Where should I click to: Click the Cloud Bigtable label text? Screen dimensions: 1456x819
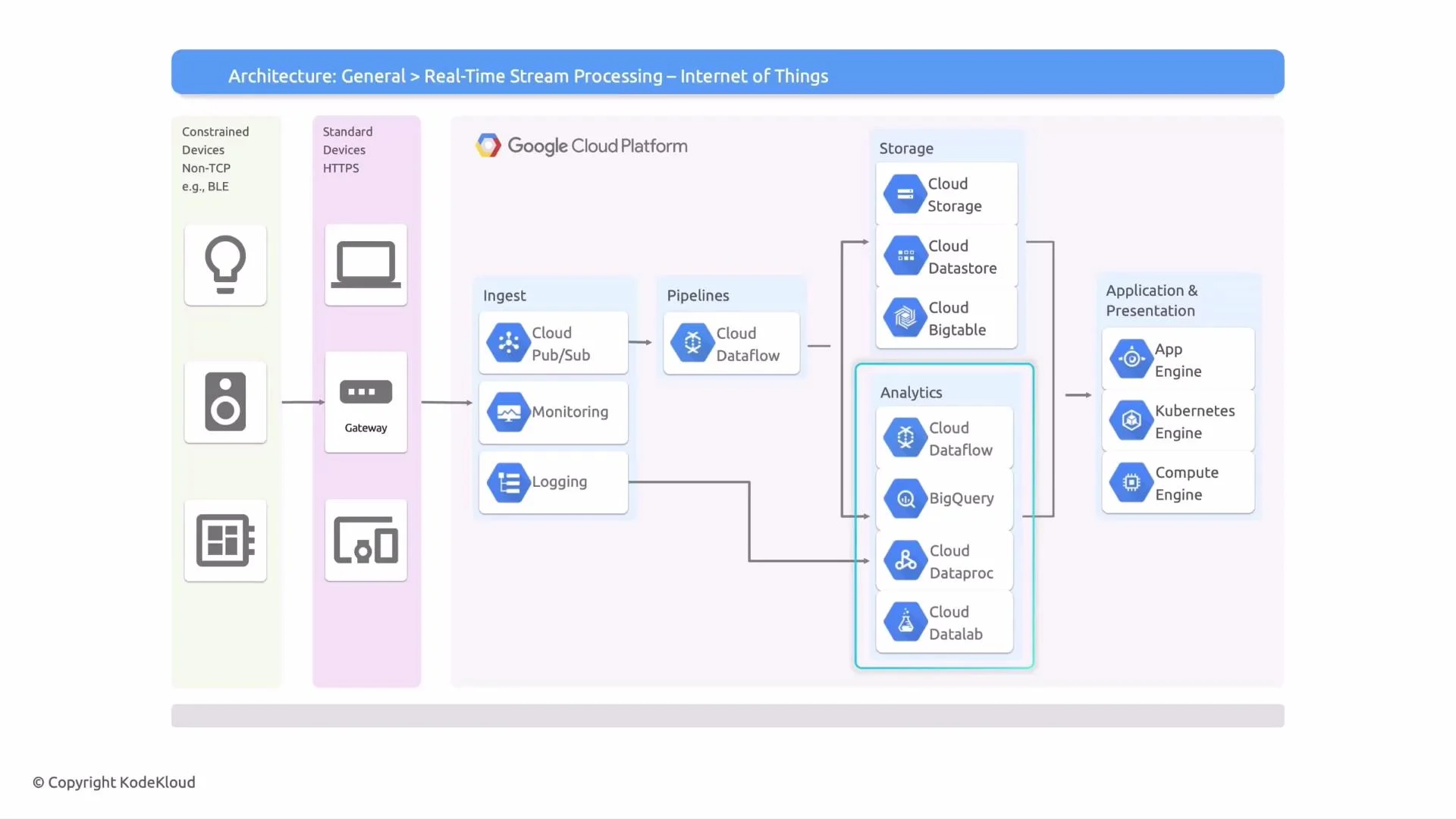click(957, 318)
